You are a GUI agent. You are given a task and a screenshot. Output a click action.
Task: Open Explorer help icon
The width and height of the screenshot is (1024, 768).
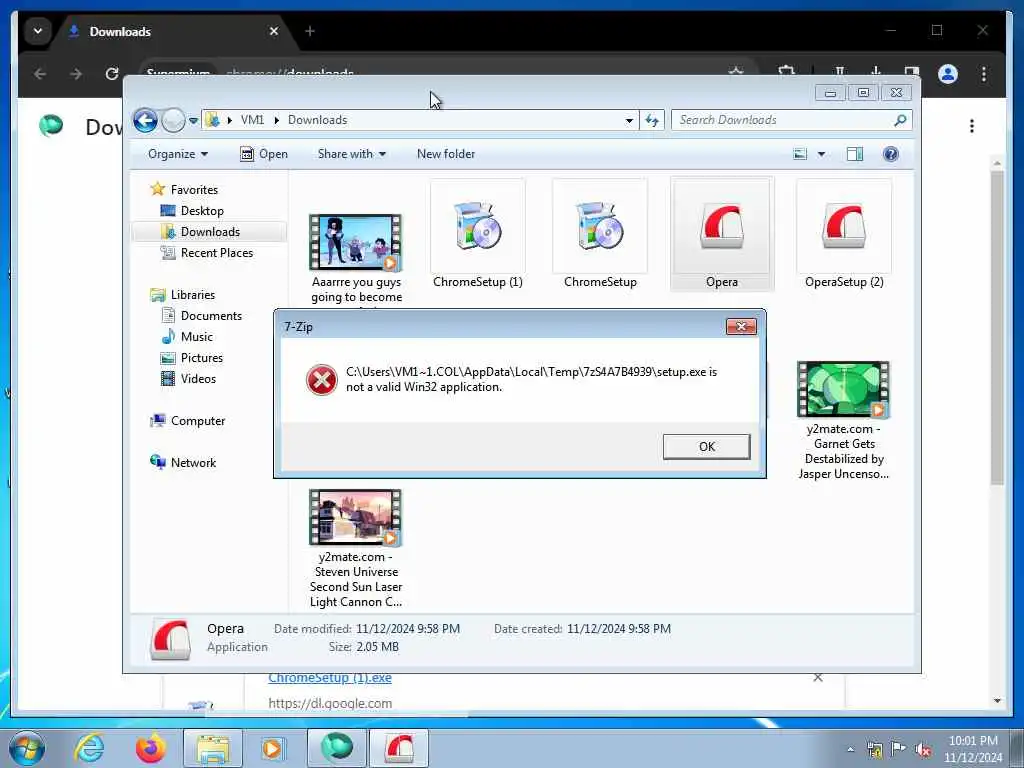point(891,154)
